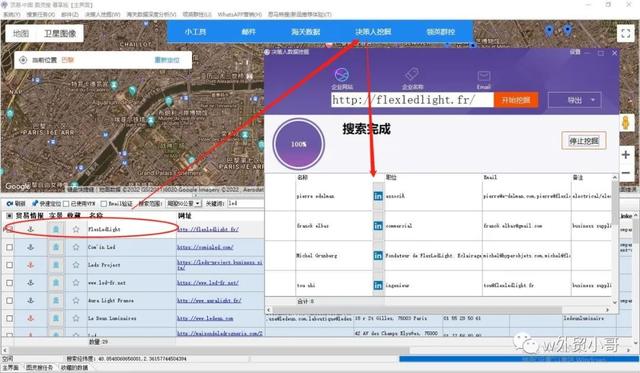This screenshot has width=640, height=373.
Task: Open the WhatsAPP营销 menu in the menu bar
Action: 239,14
